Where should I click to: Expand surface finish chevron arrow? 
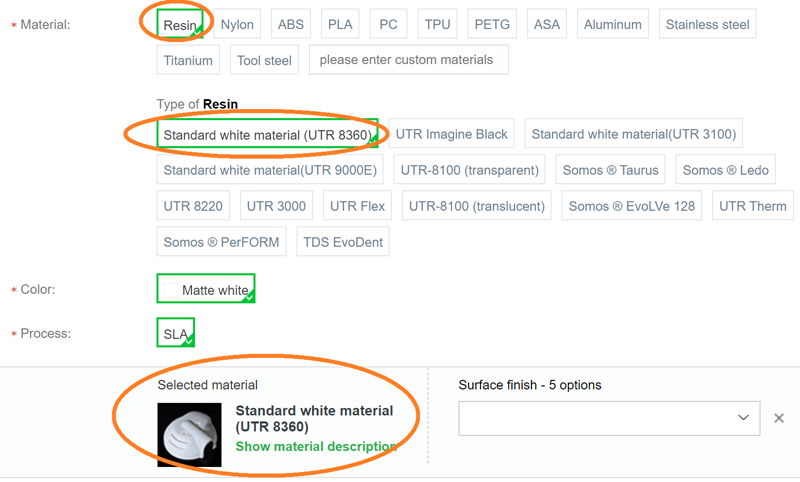point(743,417)
